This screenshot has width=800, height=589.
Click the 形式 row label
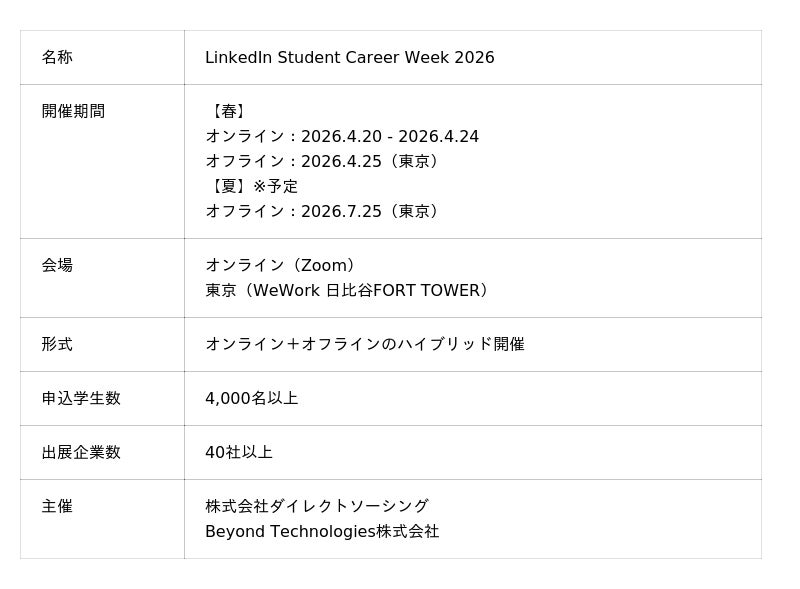coord(57,345)
